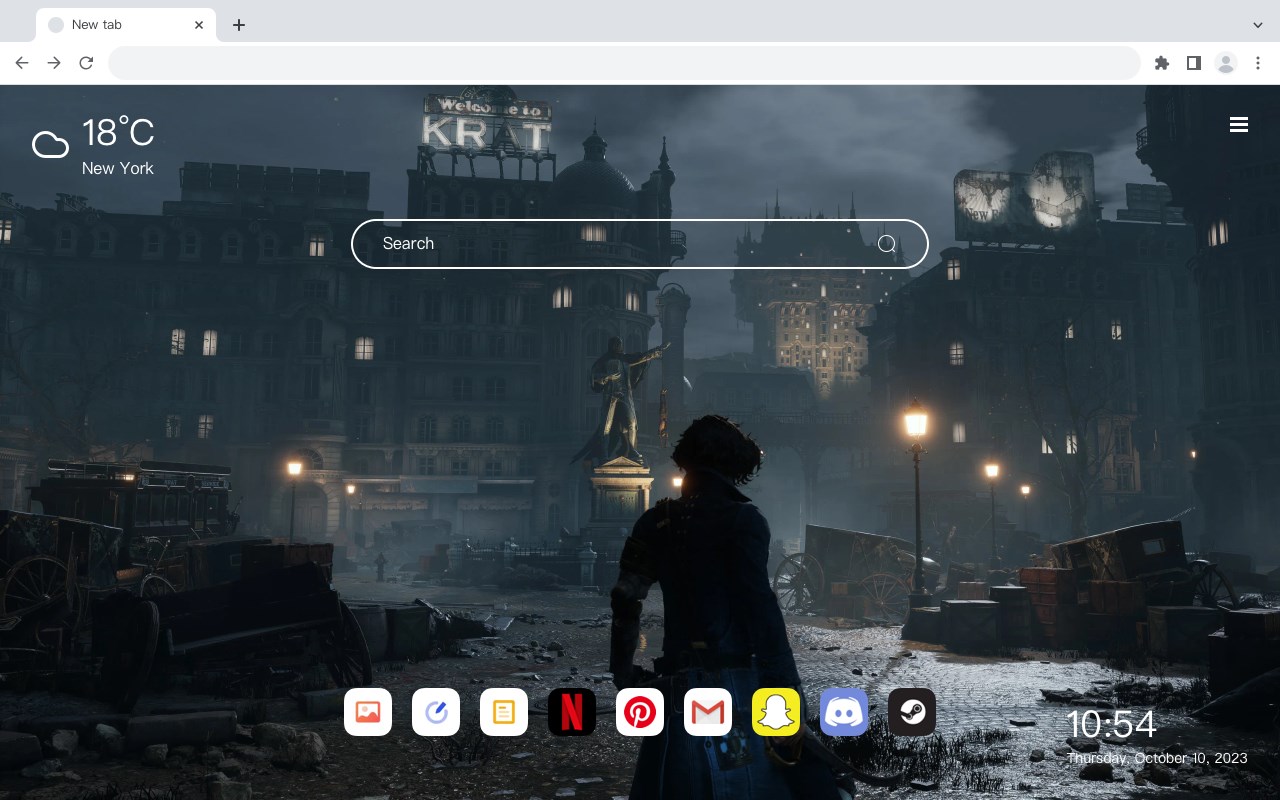This screenshot has height=800, width=1280.
Task: Select the New tab tab
Action: point(126,25)
